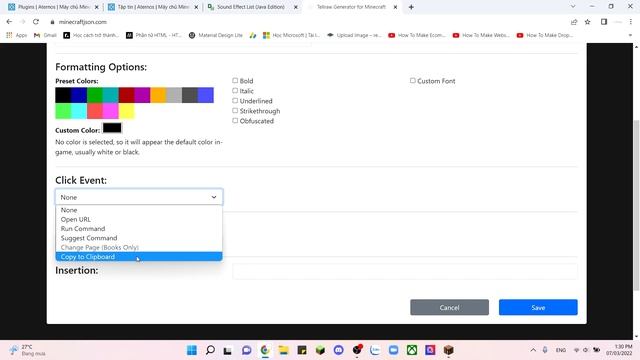Open the Upload Image bookmark
The image size is (640, 360).
pyautogui.click(x=354, y=35)
